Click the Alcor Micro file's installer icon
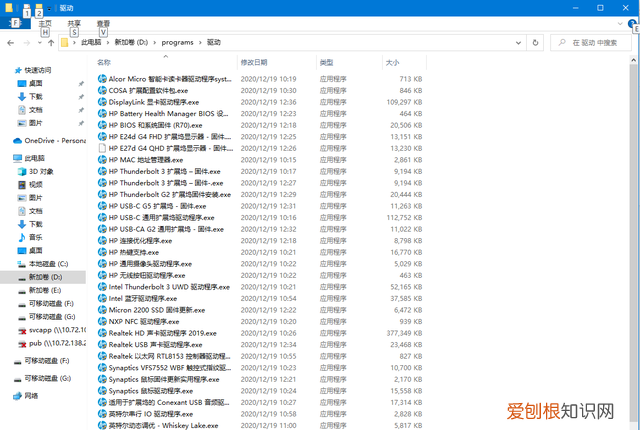 click(x=102, y=79)
